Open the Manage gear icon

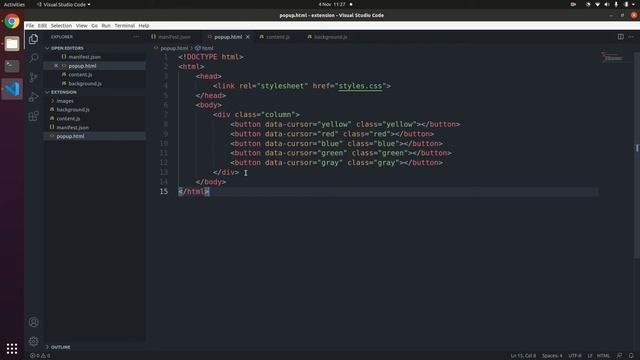click(x=33, y=341)
